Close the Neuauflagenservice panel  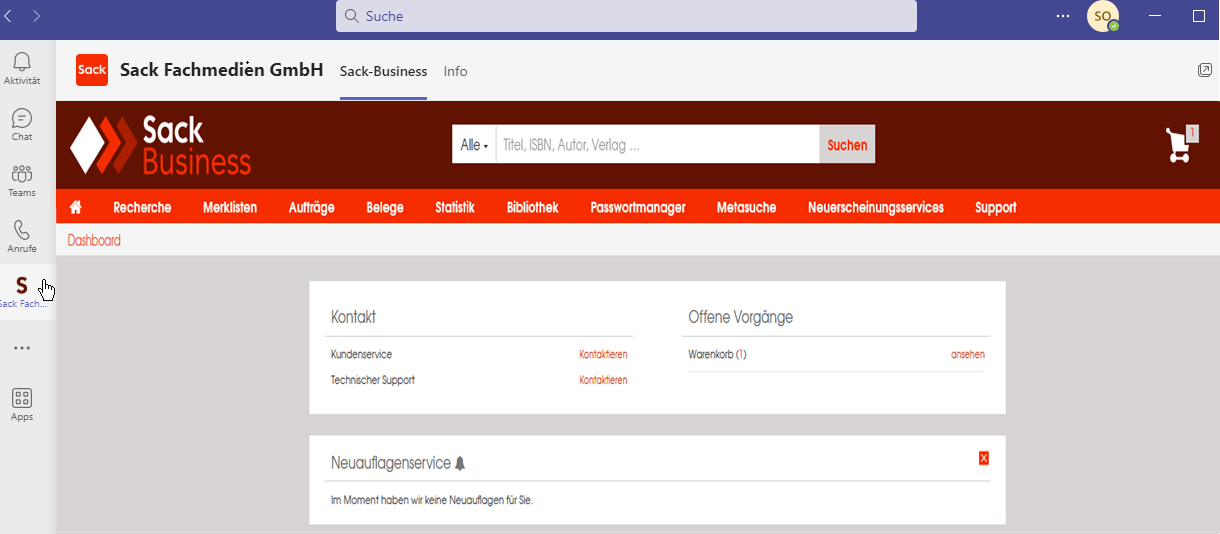tap(984, 458)
